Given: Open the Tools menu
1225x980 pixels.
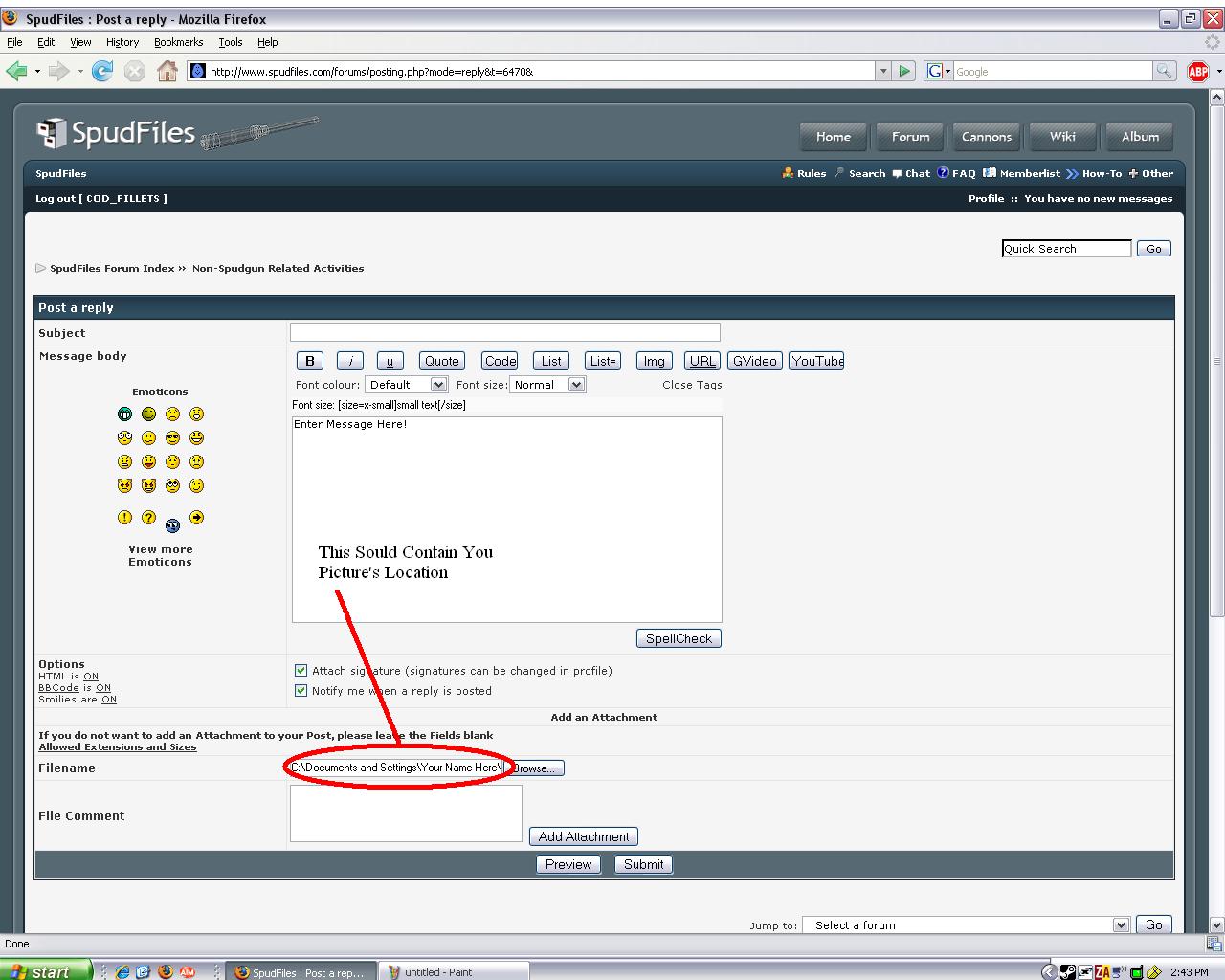Looking at the screenshot, I should (230, 42).
